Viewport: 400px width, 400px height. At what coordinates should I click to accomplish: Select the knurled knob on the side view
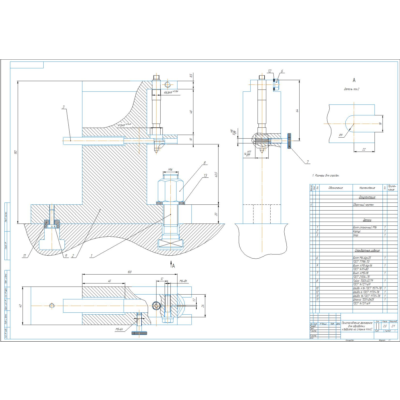(x=289, y=140)
